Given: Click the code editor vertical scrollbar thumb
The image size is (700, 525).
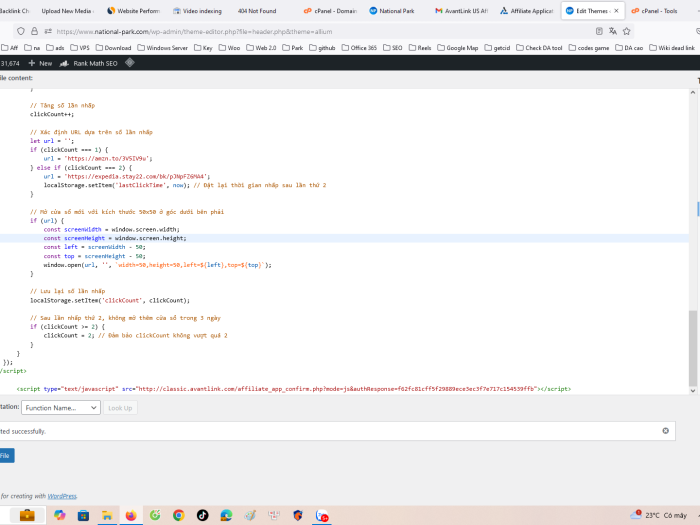Looking at the screenshot, I should pos(693,348).
